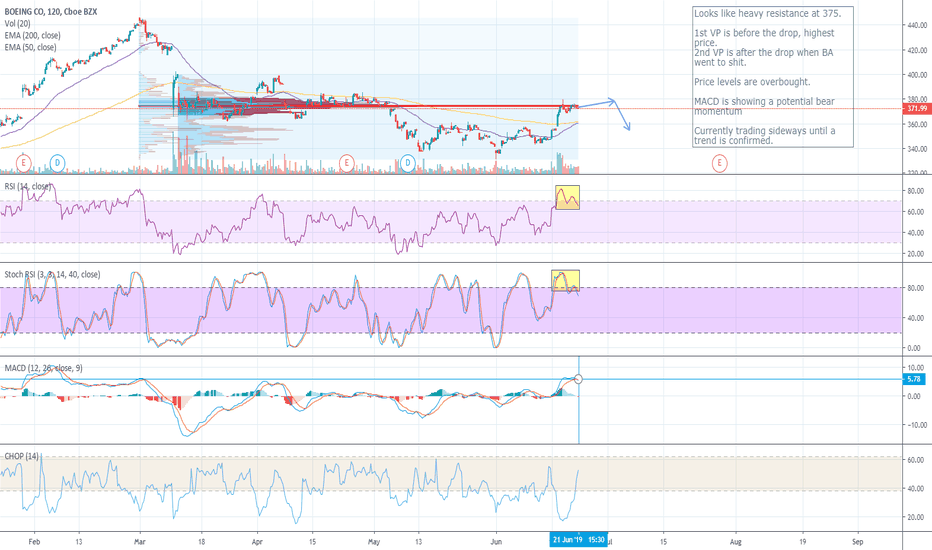Image resolution: width=932 pixels, height=550 pixels.
Task: Click the earnings E marker in late January
Action: coord(23,162)
